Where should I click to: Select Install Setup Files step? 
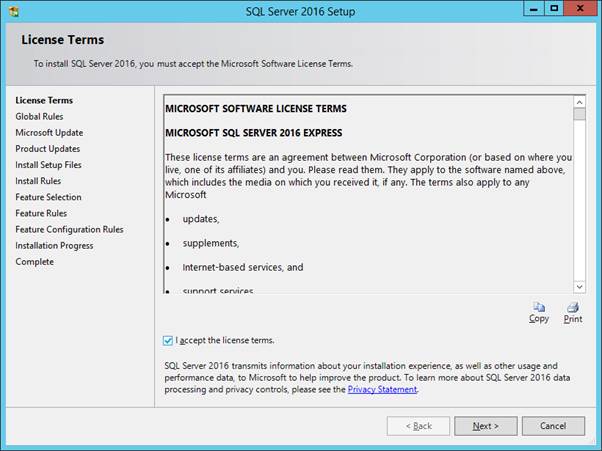[x=48, y=165]
